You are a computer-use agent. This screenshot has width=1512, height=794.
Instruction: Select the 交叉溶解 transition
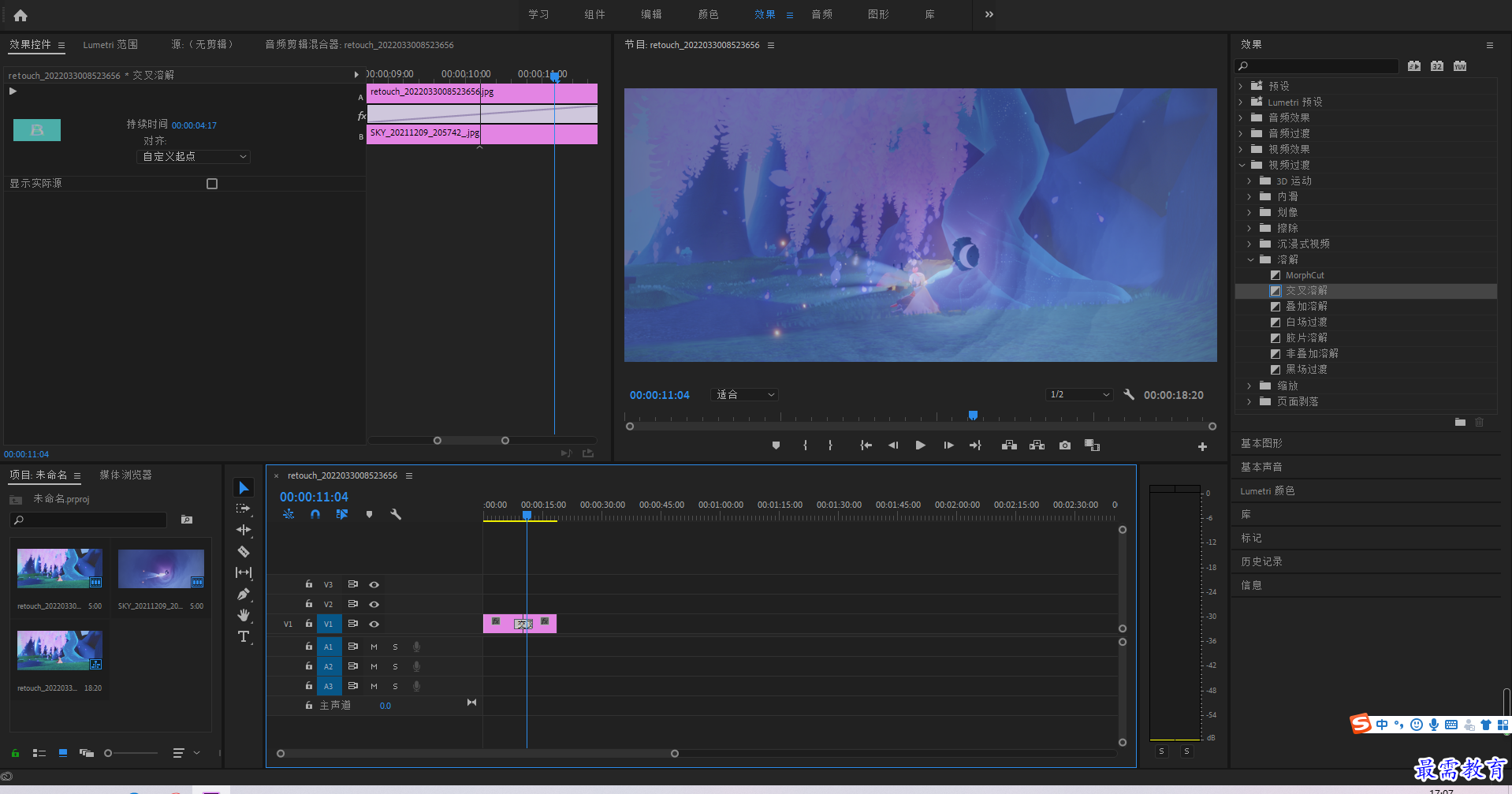[x=1306, y=291]
